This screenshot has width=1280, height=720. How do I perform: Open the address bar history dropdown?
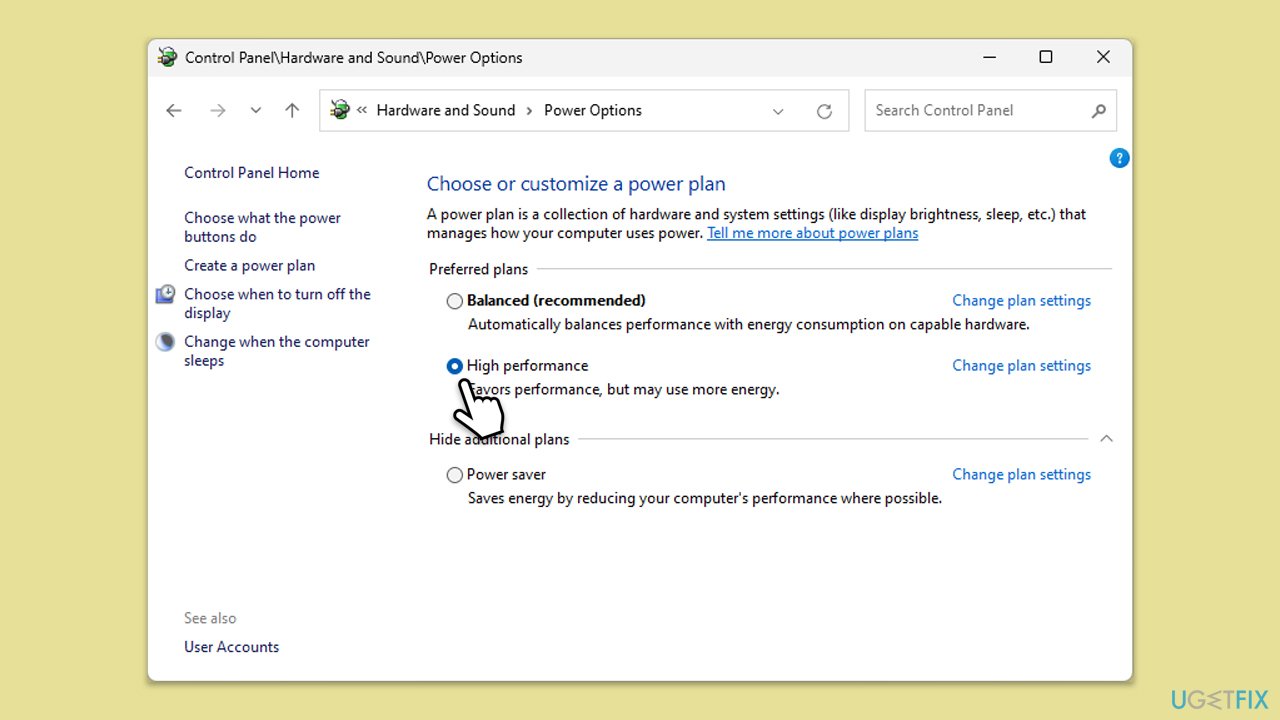click(x=778, y=111)
